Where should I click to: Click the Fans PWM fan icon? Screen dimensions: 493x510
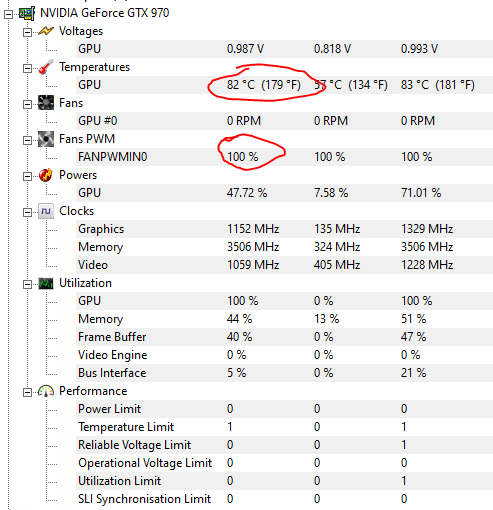click(x=46, y=139)
